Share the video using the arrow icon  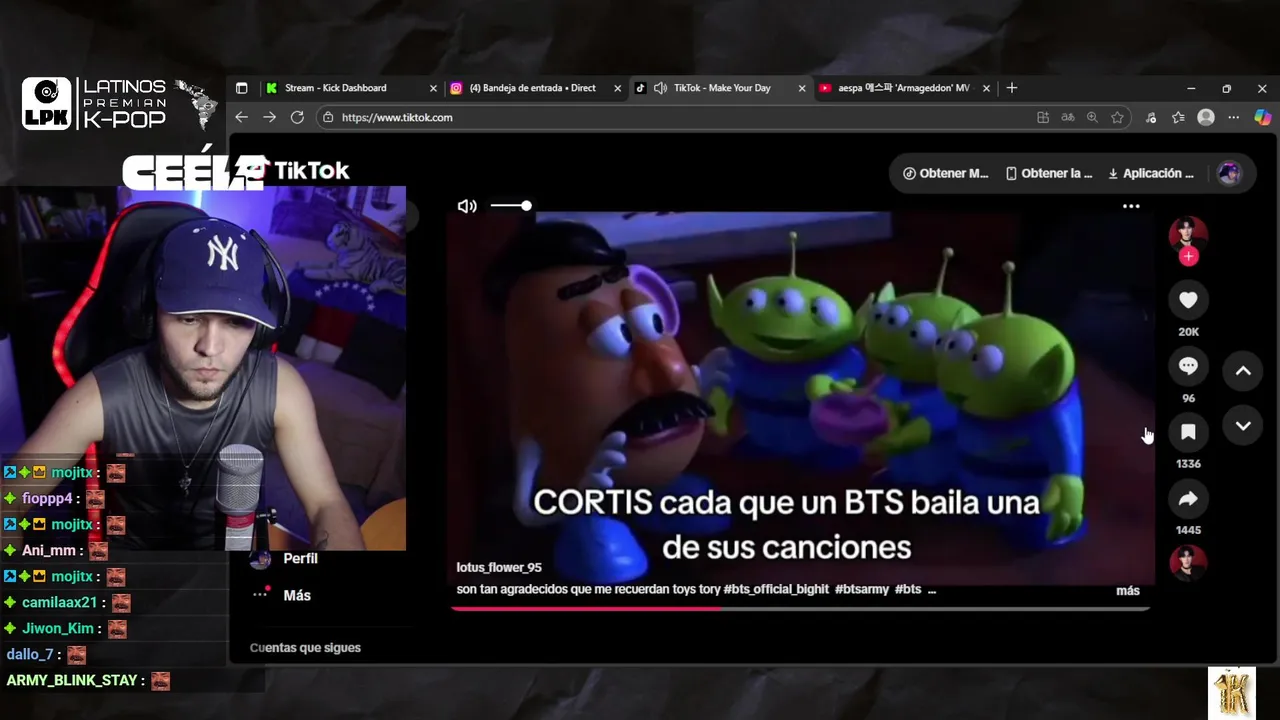click(x=1188, y=498)
